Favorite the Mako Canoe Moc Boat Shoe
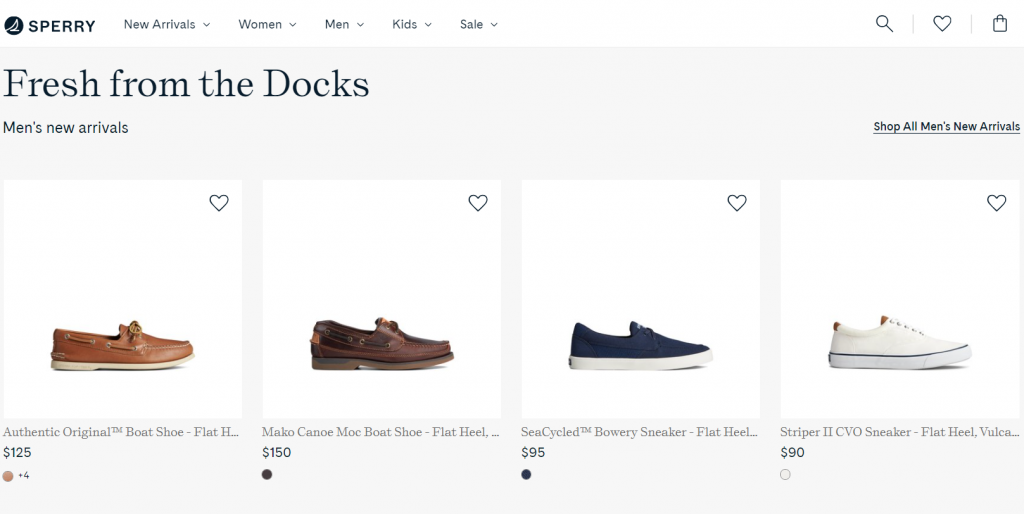This screenshot has height=514, width=1024. point(478,203)
